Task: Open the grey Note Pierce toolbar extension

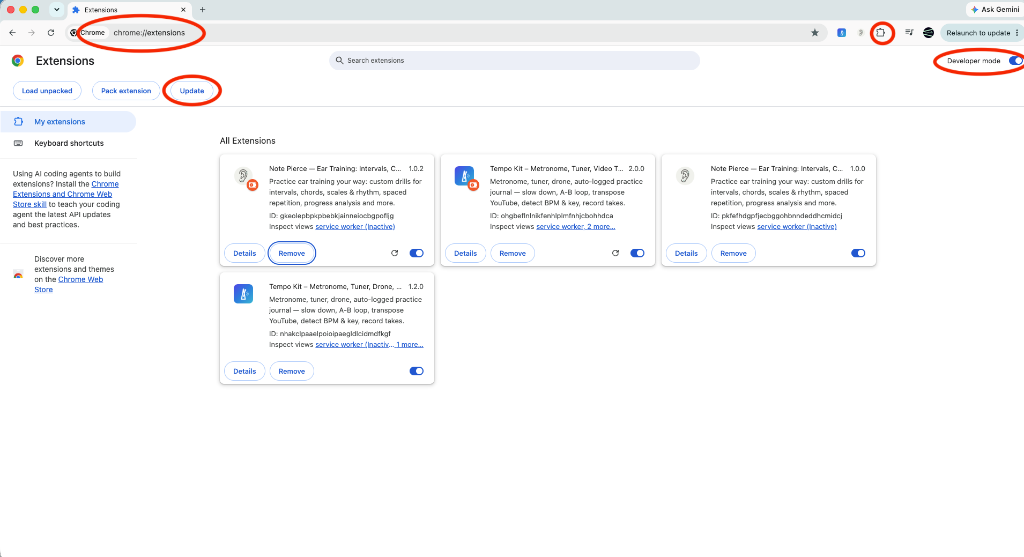Action: 861,33
